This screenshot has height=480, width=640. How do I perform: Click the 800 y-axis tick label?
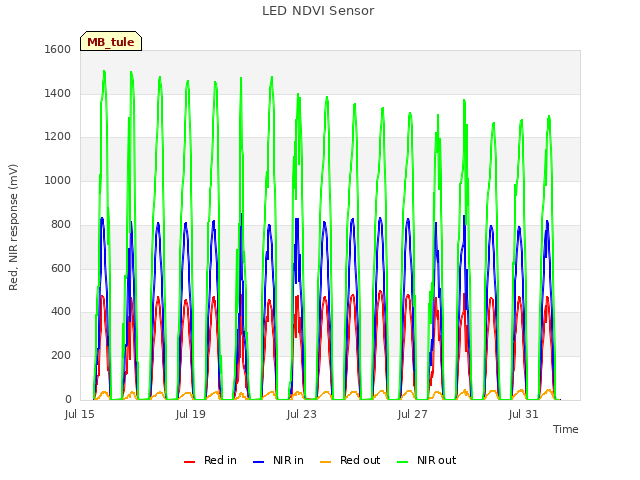pyautogui.click(x=61, y=224)
